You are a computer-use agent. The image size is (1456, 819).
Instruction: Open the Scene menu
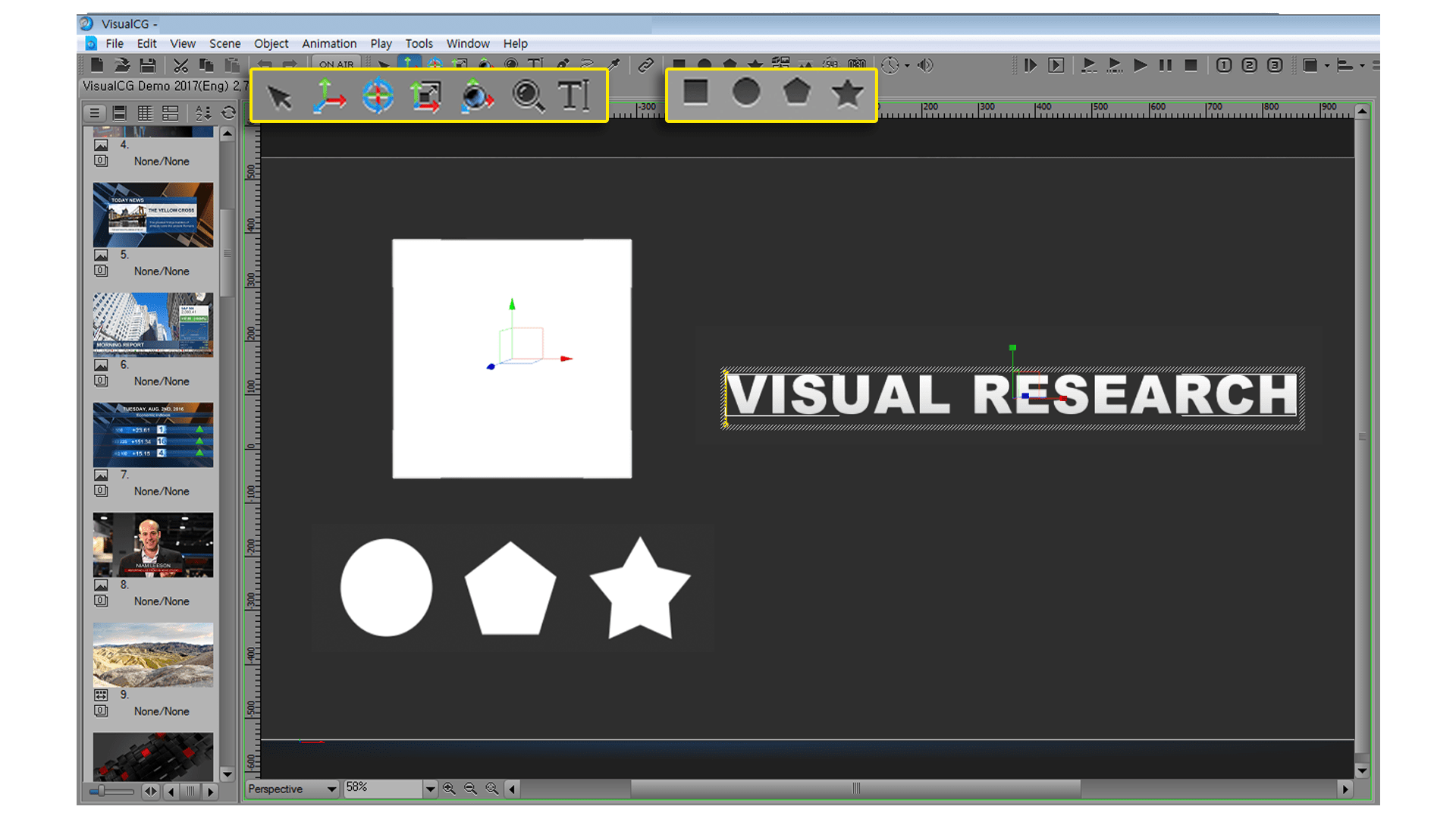click(224, 43)
